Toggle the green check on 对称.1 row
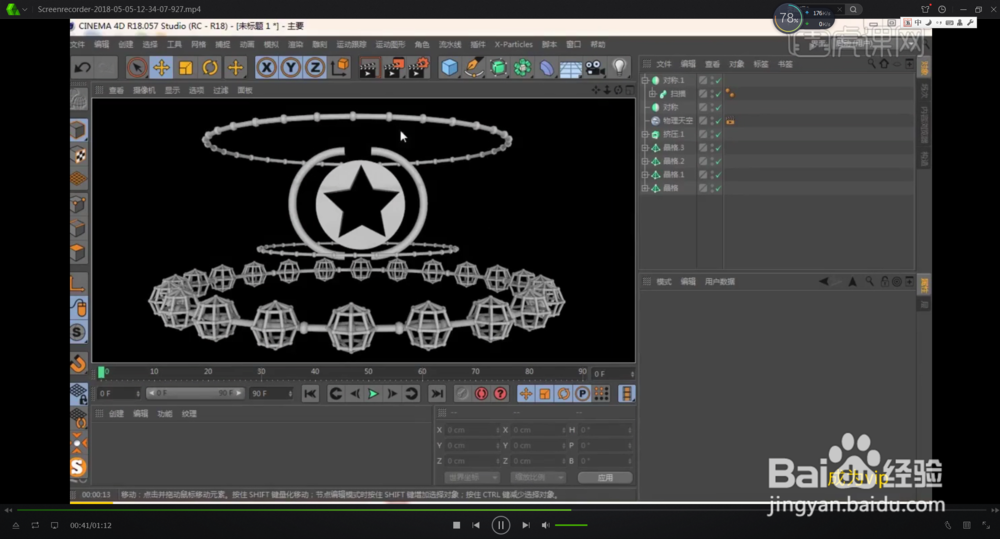Image resolution: width=1000 pixels, height=539 pixels. click(x=719, y=80)
